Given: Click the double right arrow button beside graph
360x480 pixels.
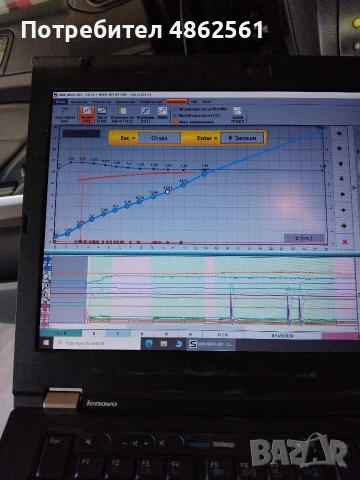Looking at the screenshot, I should tap(340, 148).
